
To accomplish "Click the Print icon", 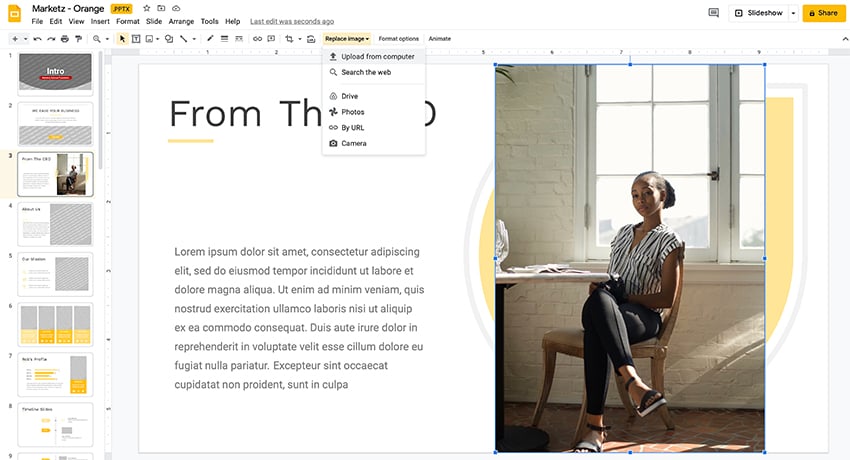I will (x=64, y=39).
